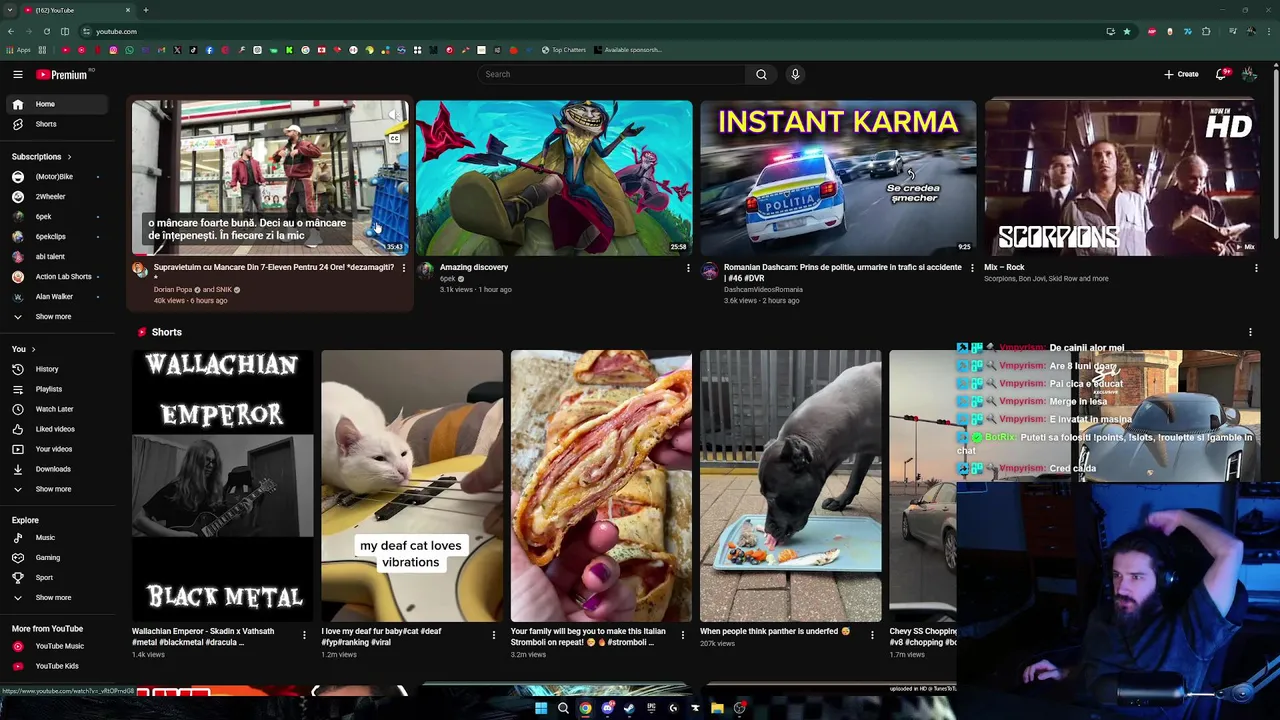The height and width of the screenshot is (720, 1280).
Task: Open Dorian Popa channel link
Action: [174, 290]
